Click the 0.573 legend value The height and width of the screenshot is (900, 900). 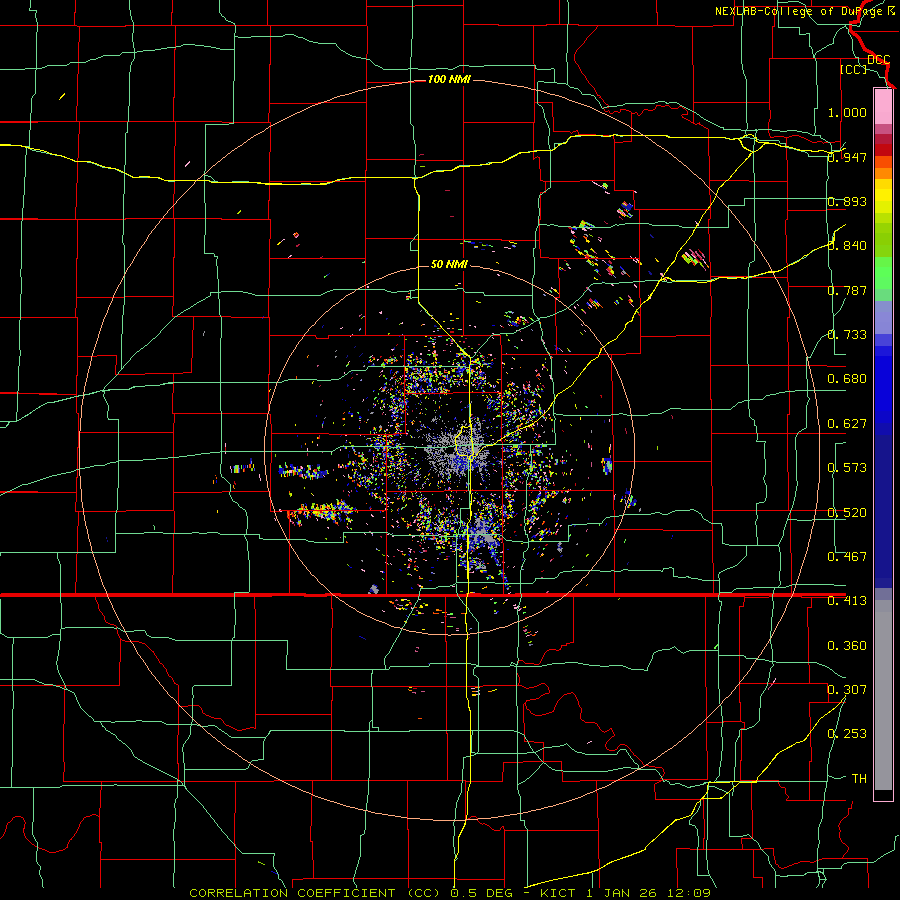point(847,468)
